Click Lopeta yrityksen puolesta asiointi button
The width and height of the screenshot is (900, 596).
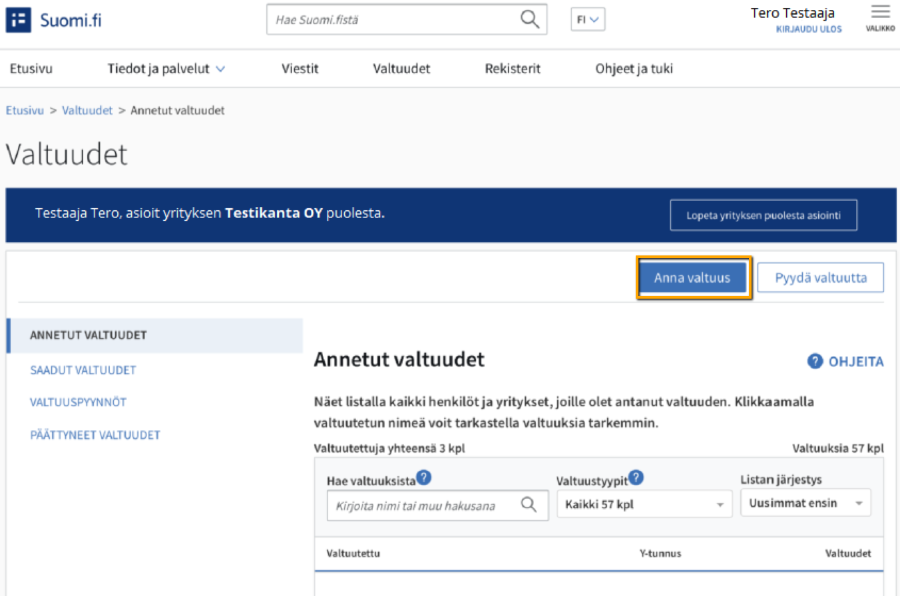pyautogui.click(x=763, y=215)
